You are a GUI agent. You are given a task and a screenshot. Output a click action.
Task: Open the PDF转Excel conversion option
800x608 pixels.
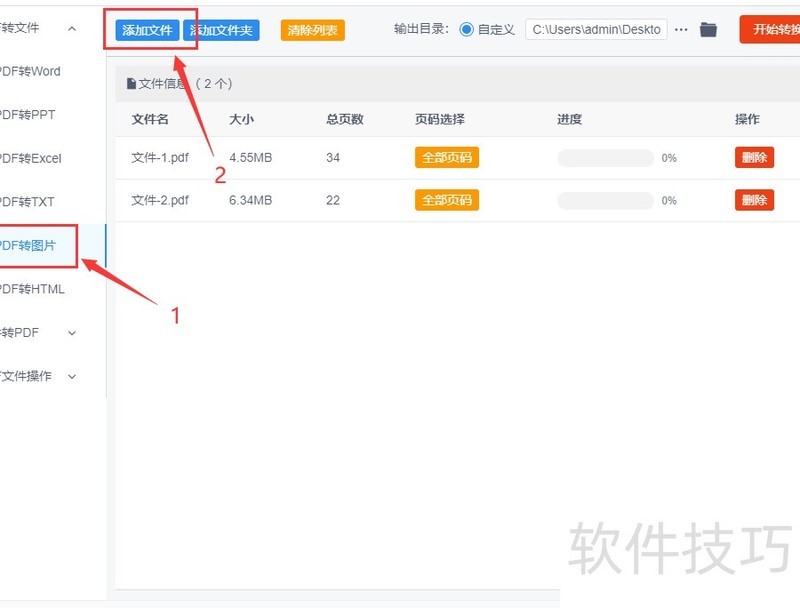[x=28, y=158]
